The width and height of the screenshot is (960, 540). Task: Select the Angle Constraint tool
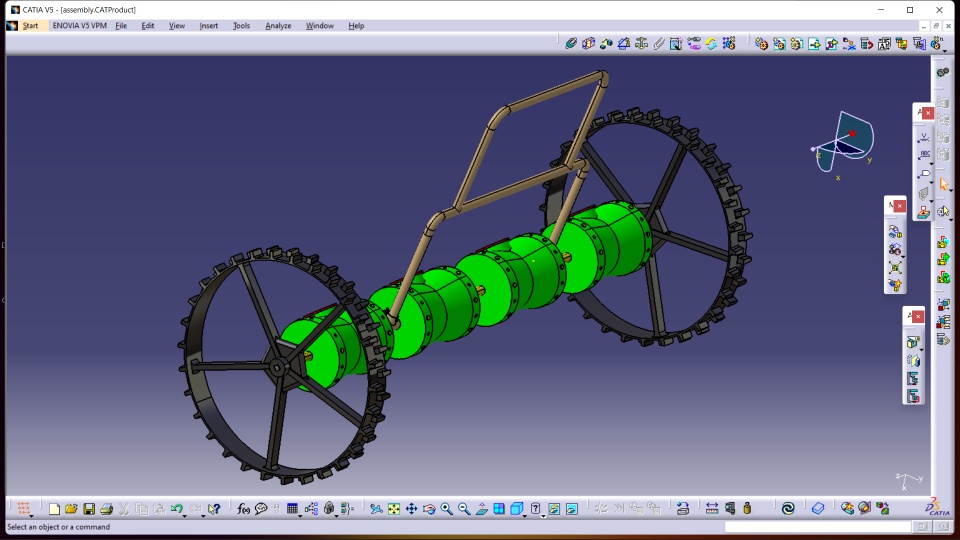pos(624,43)
